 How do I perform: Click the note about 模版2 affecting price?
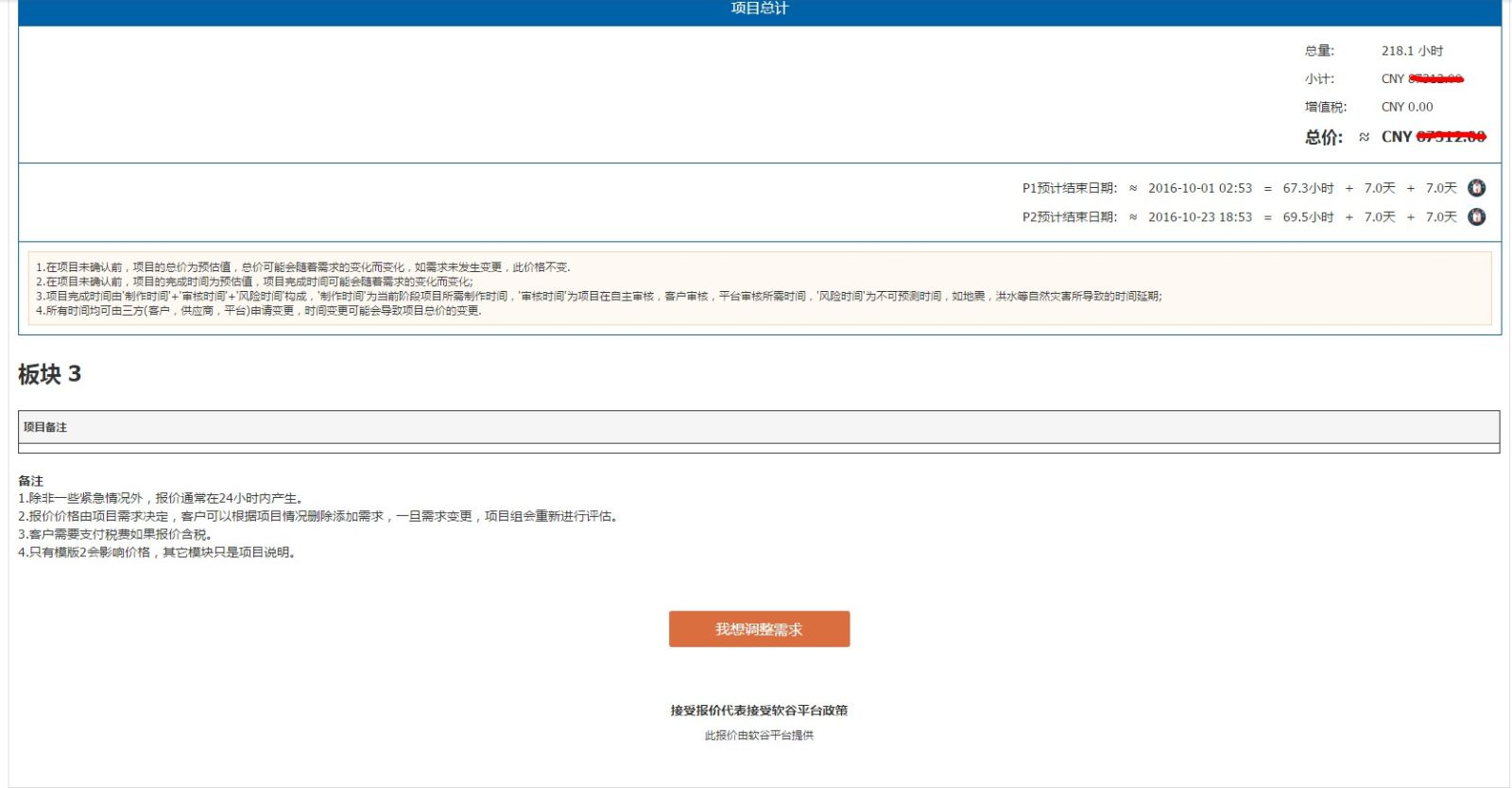point(159,553)
